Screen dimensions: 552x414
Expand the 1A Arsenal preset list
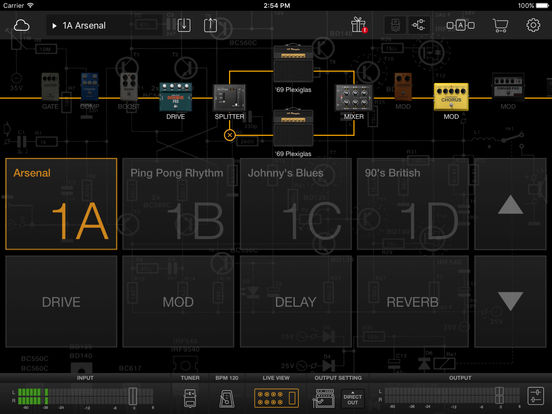(x=80, y=25)
